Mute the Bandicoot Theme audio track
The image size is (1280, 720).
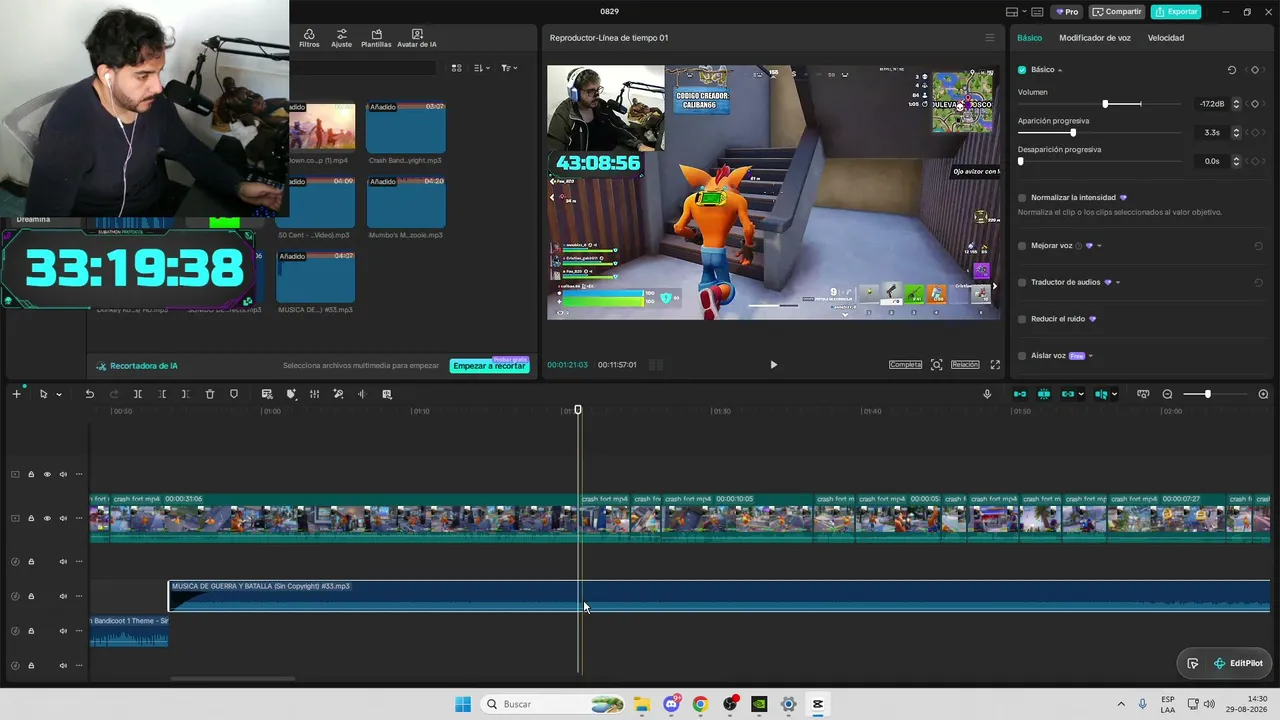point(63,631)
